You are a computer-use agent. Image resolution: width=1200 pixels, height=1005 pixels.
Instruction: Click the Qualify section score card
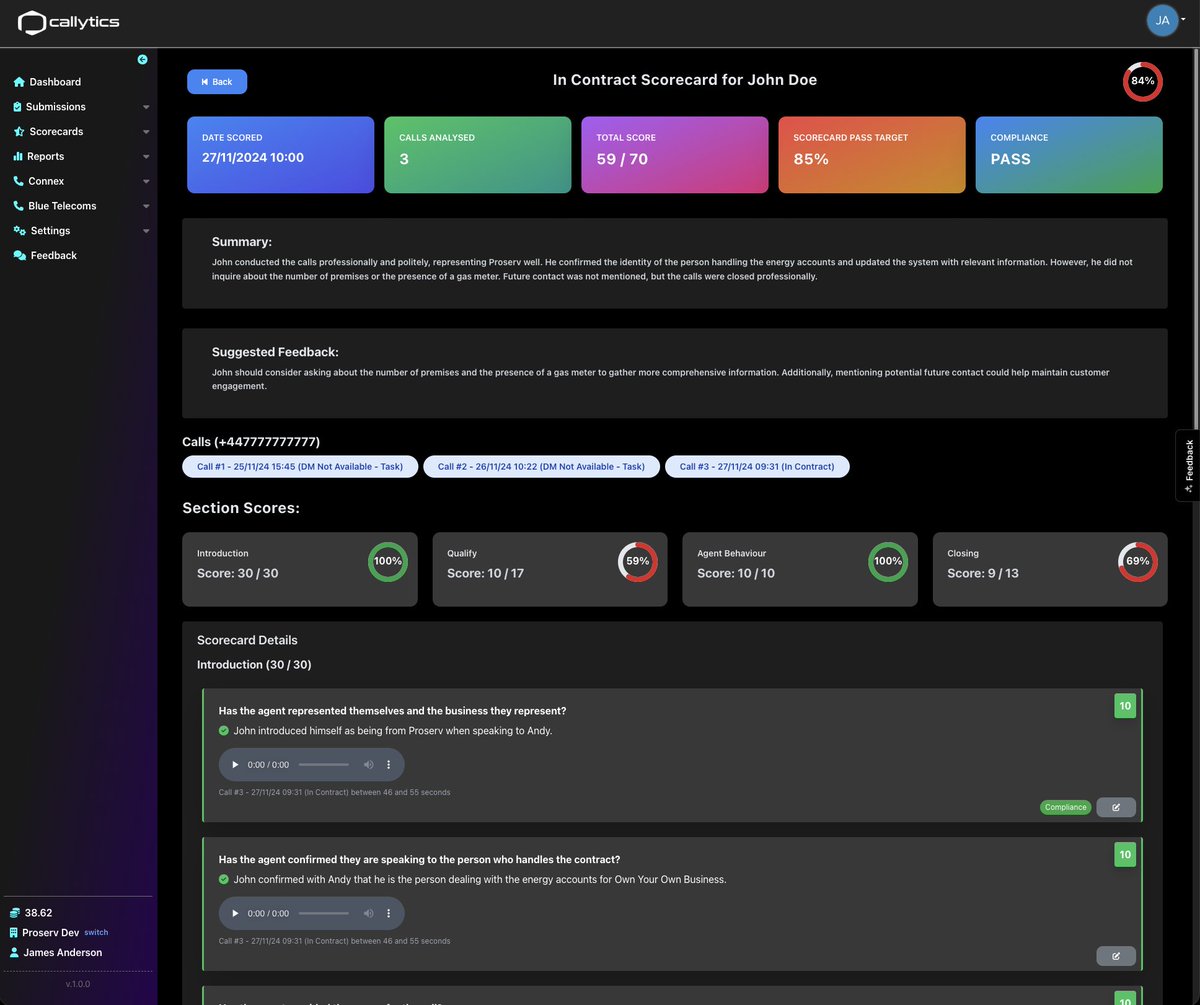point(550,569)
